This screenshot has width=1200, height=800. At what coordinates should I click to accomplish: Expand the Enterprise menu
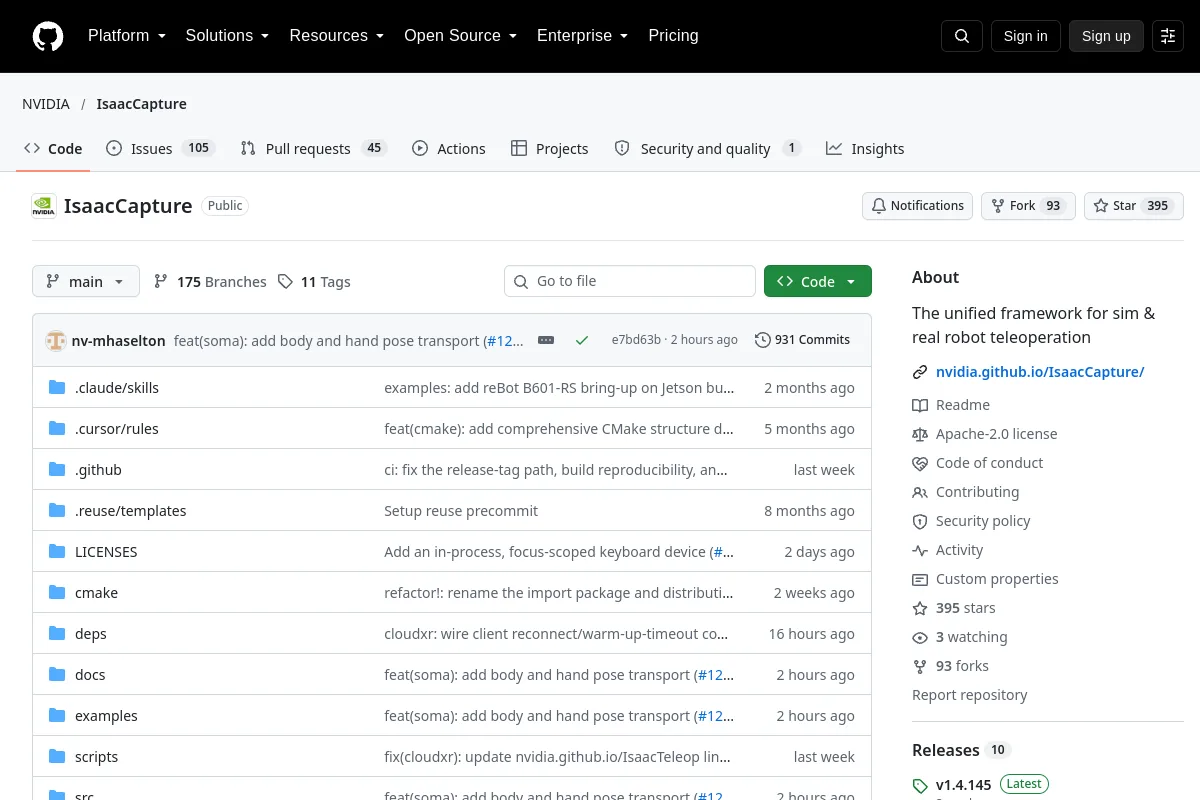pos(583,36)
